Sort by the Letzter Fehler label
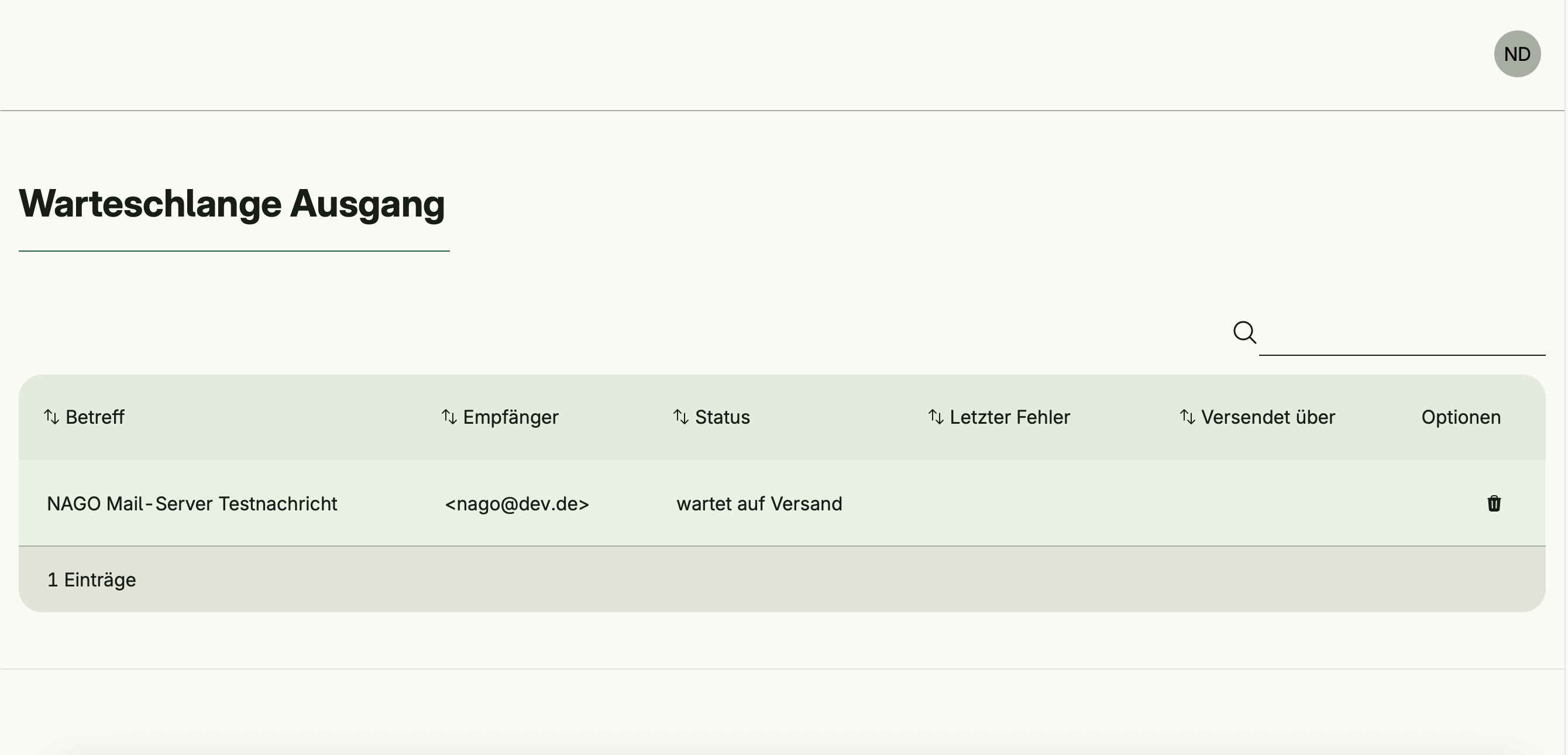This screenshot has width=1568, height=755. click(x=1010, y=417)
